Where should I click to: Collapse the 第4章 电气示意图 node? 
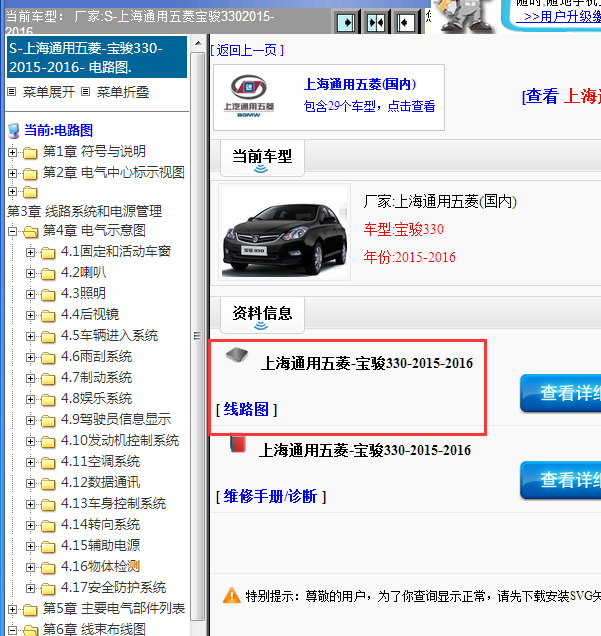pyautogui.click(x=13, y=232)
